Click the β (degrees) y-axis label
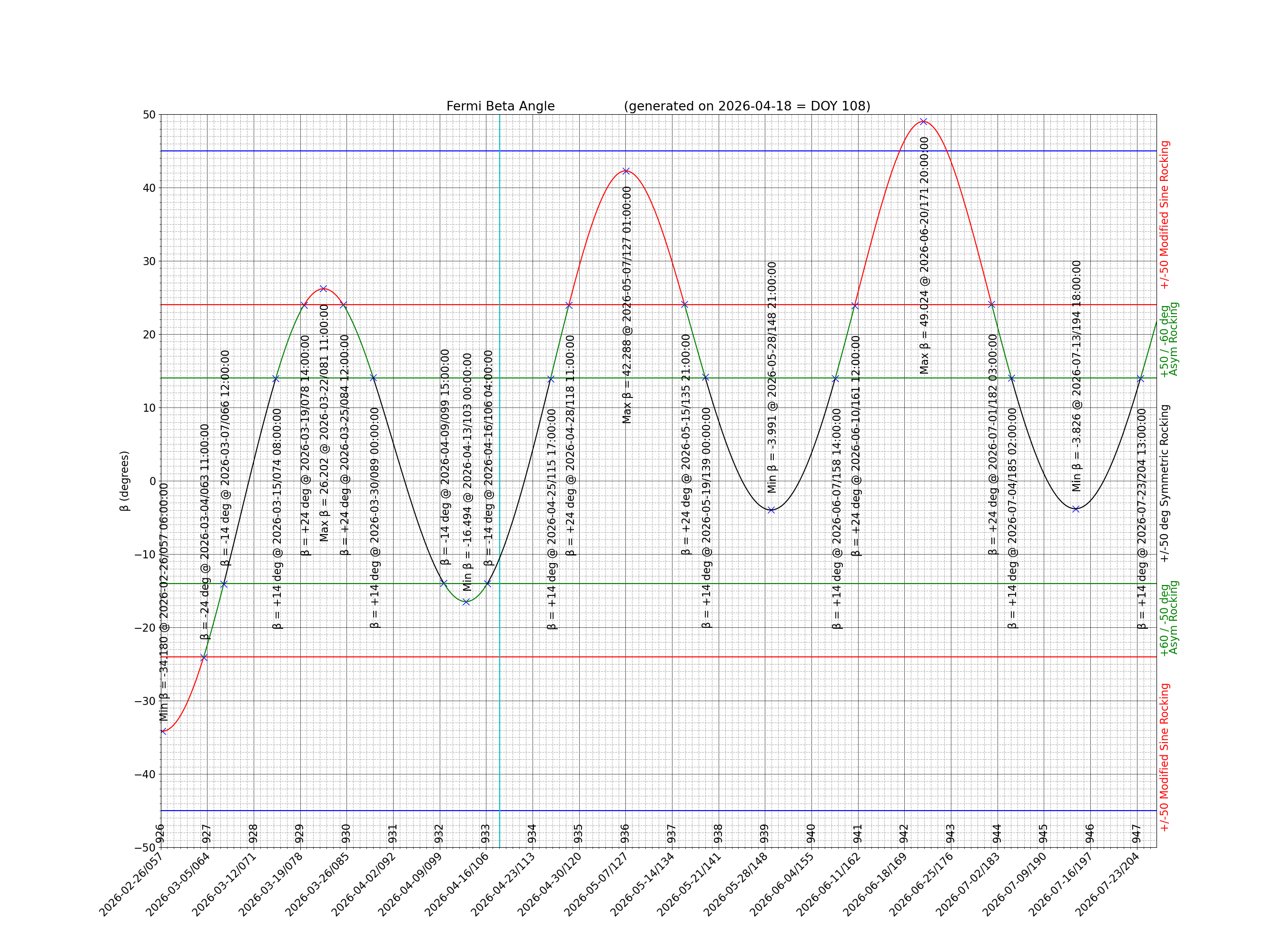 pyautogui.click(x=125, y=481)
